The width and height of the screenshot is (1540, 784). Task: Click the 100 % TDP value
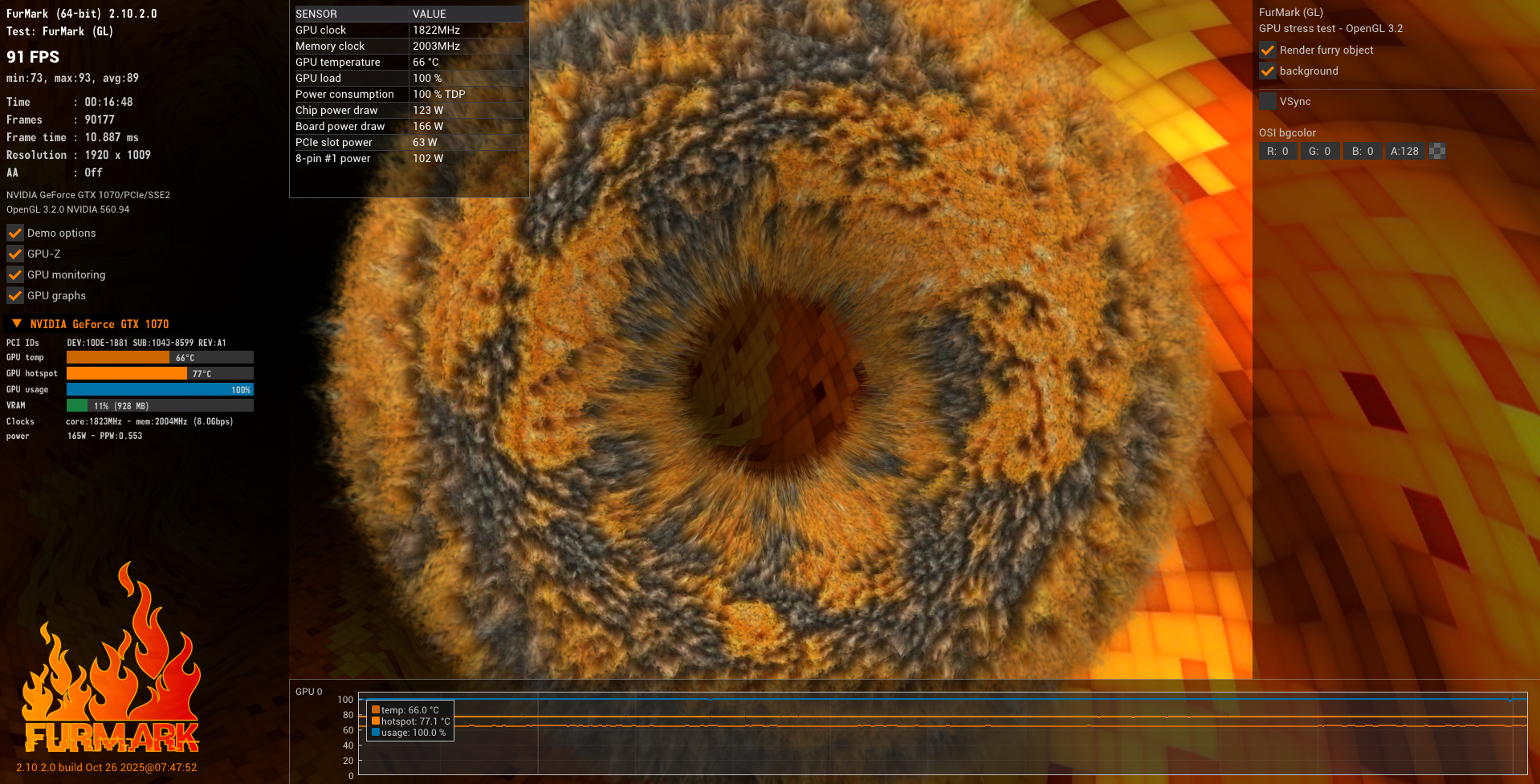[x=439, y=94]
